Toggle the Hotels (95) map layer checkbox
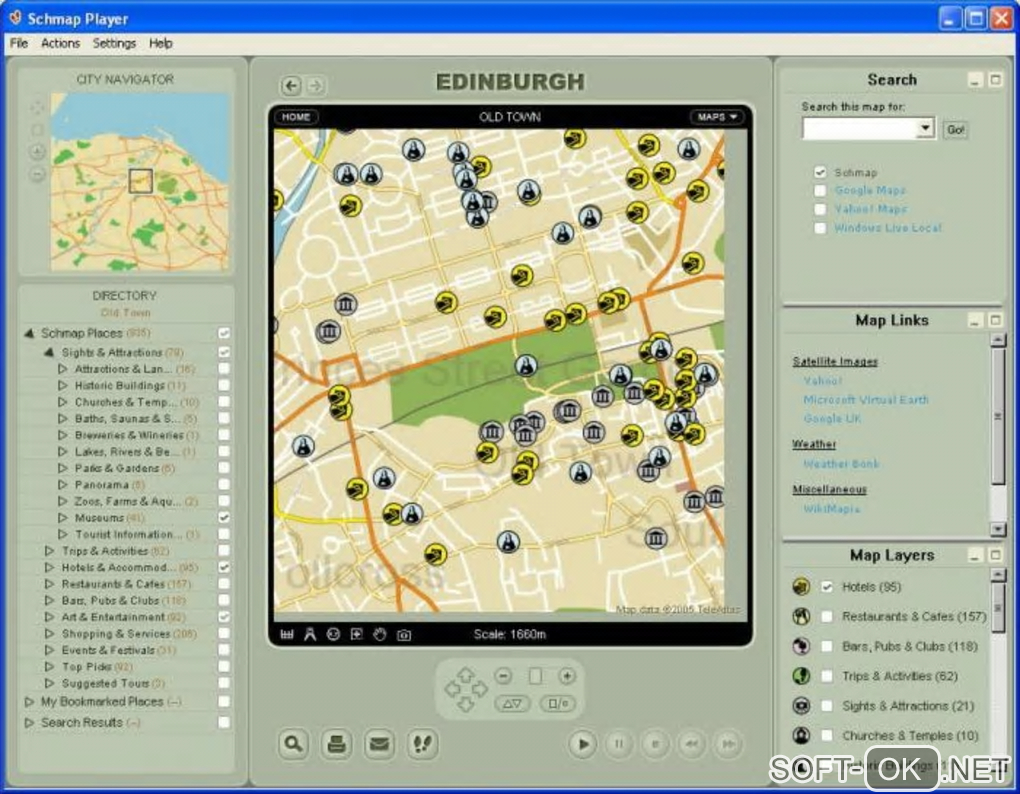The height and width of the screenshot is (794, 1020). pos(827,587)
